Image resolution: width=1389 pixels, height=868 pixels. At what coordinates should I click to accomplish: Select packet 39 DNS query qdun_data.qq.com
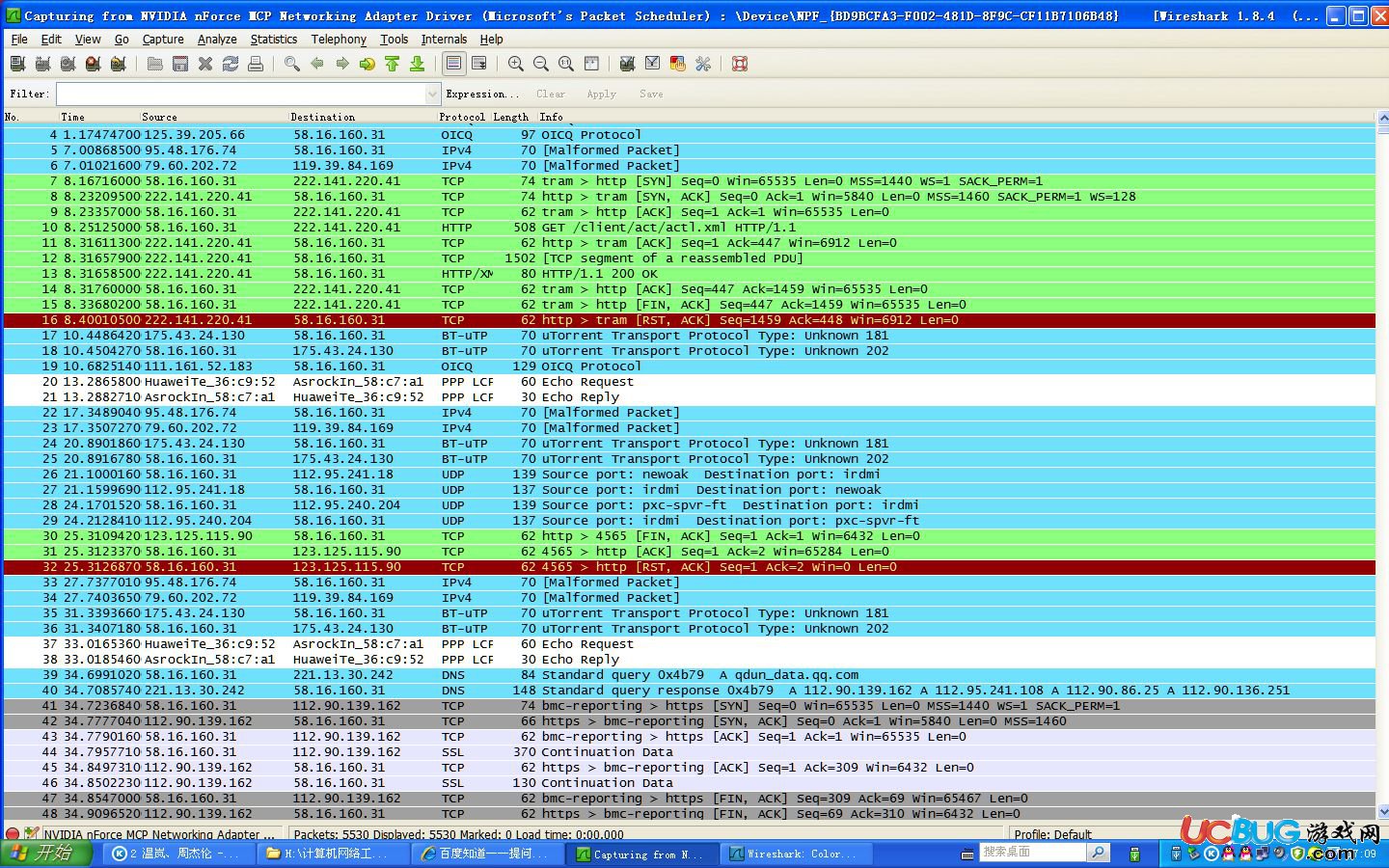click(x=689, y=675)
